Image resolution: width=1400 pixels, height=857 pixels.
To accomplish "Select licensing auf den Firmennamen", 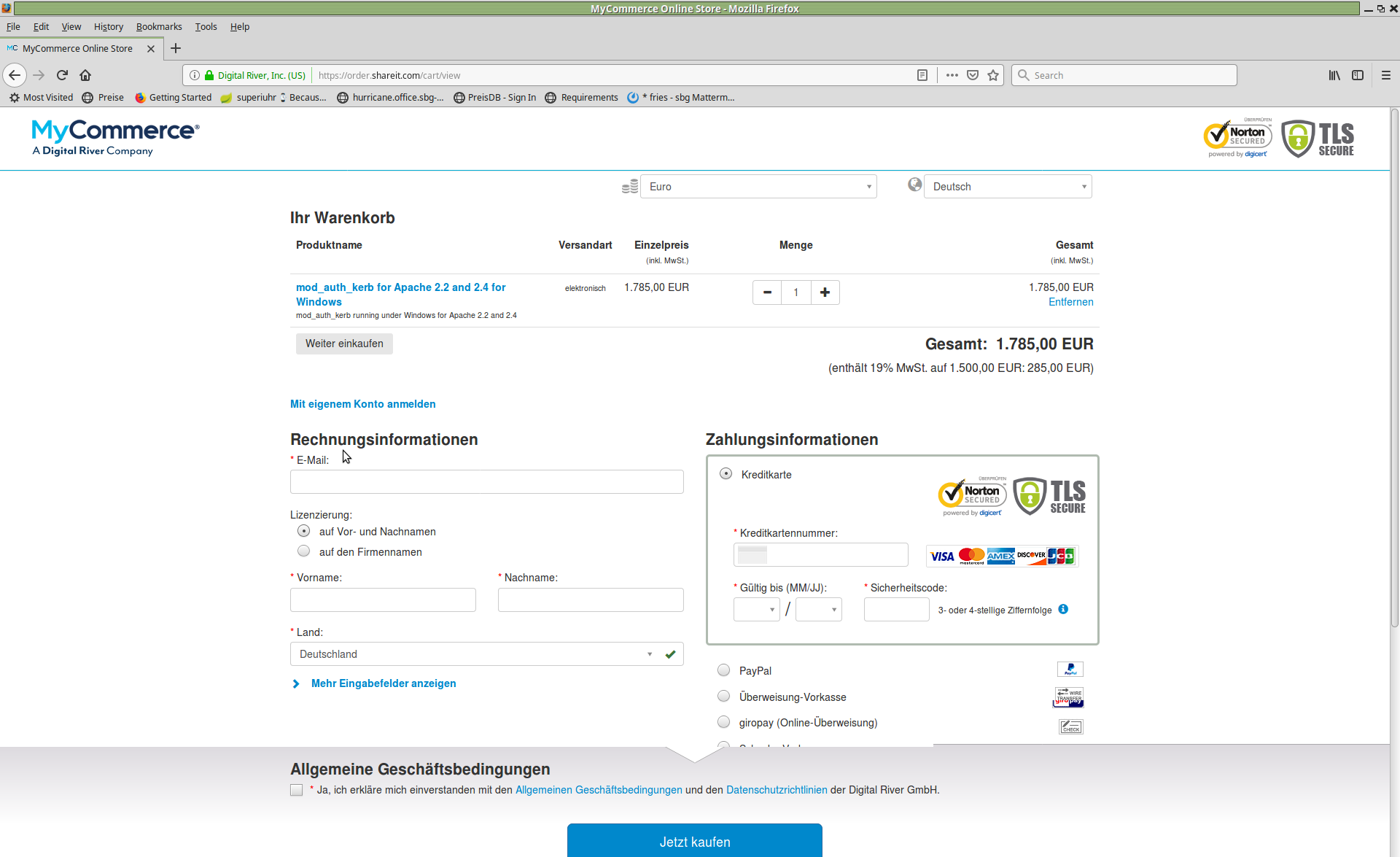I will tap(303, 551).
